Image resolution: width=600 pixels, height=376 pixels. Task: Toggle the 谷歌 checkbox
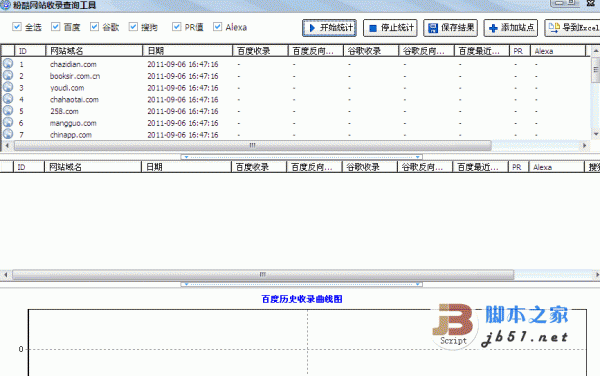pos(94,27)
